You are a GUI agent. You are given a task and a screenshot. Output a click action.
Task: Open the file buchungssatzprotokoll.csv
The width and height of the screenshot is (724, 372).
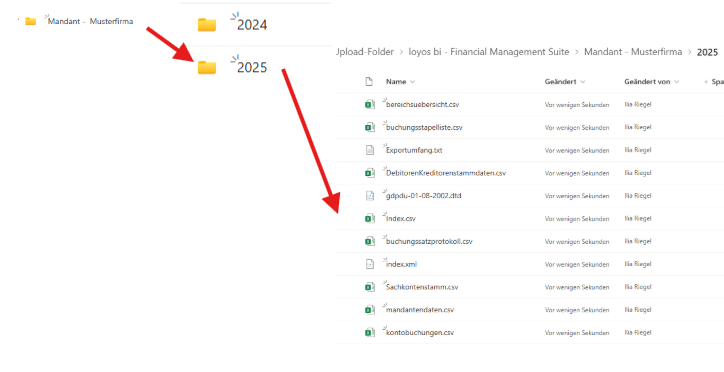point(429,241)
